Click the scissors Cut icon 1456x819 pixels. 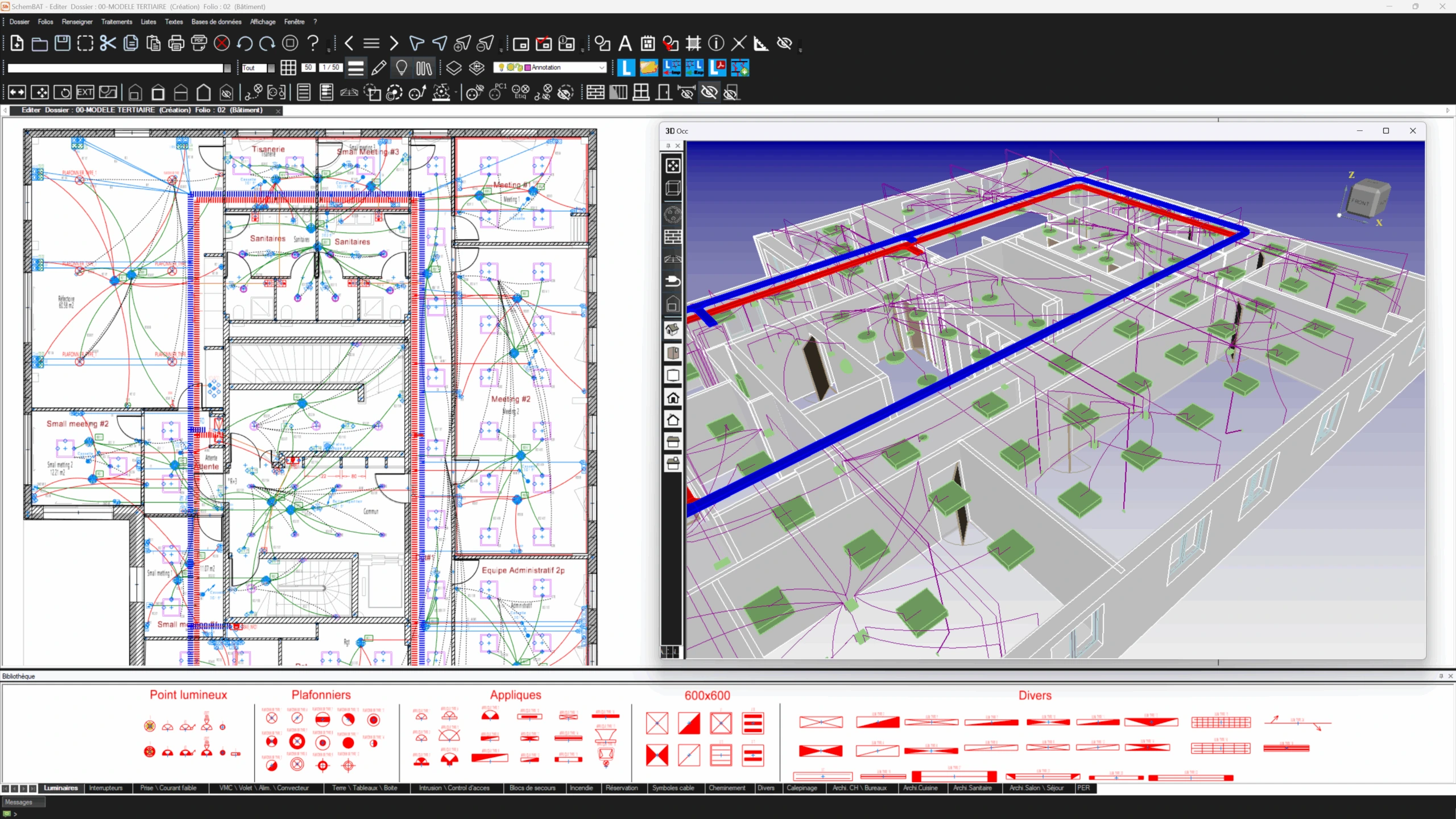click(x=107, y=43)
